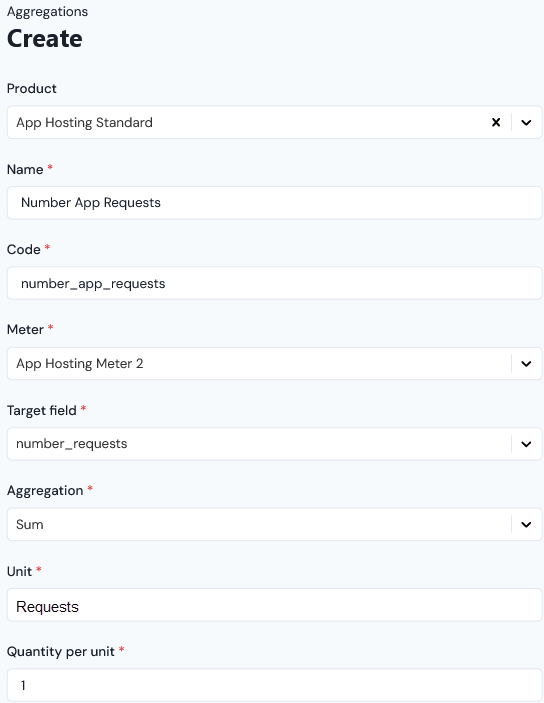Focus the Unit field containing Requests
This screenshot has width=544, height=703.
click(x=274, y=605)
